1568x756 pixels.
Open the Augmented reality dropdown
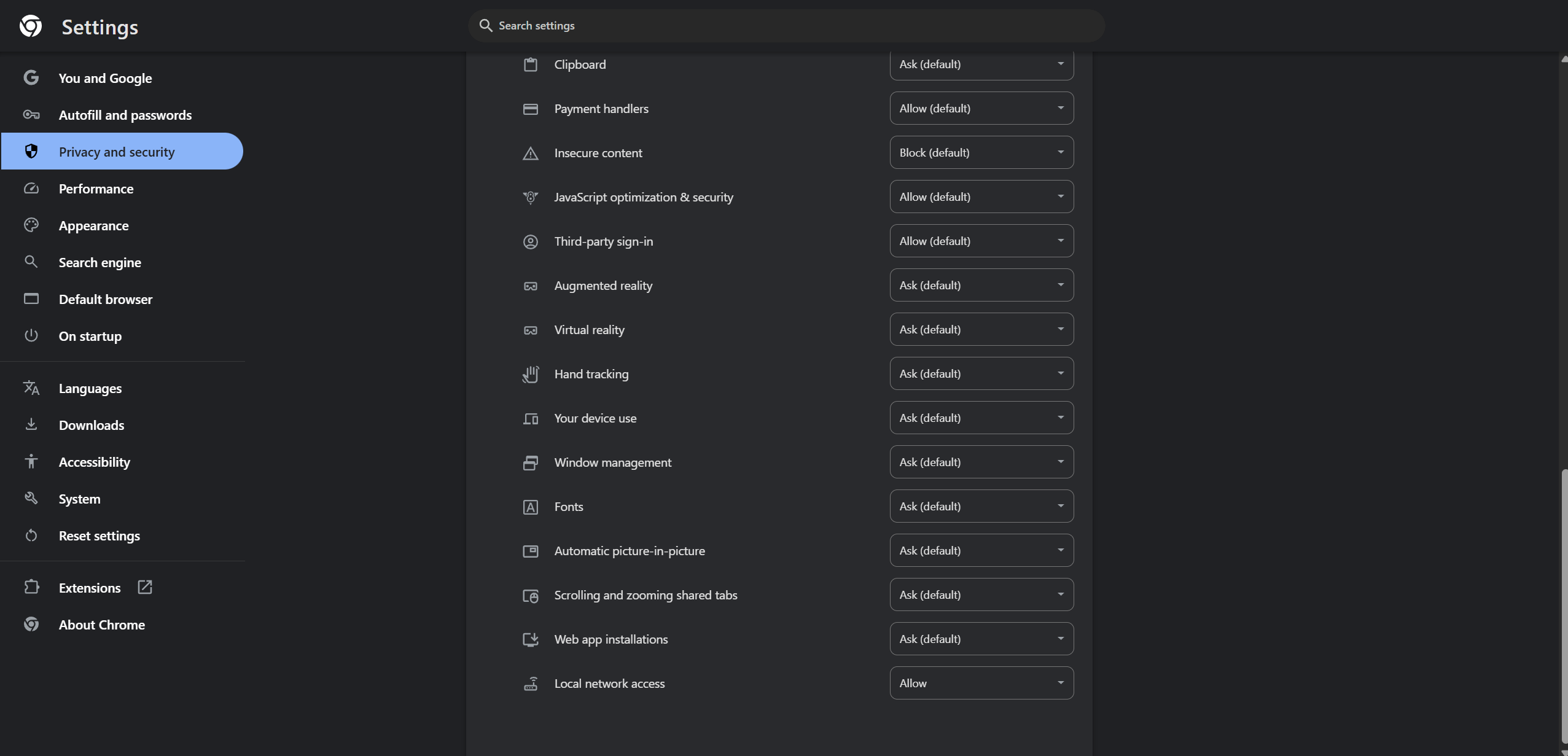click(x=981, y=285)
